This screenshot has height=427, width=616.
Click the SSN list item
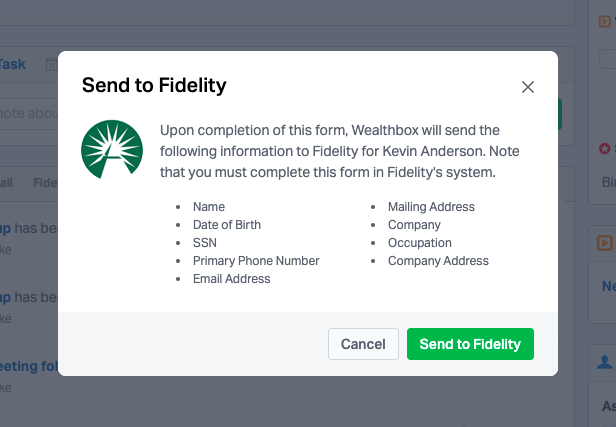pyautogui.click(x=205, y=243)
